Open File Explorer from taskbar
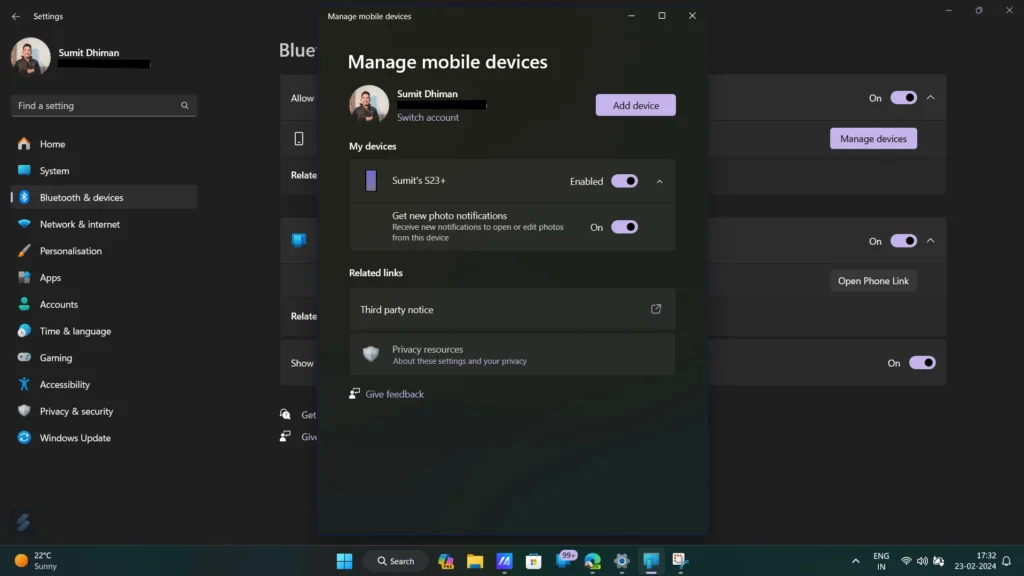This screenshot has width=1024, height=576. (475, 561)
